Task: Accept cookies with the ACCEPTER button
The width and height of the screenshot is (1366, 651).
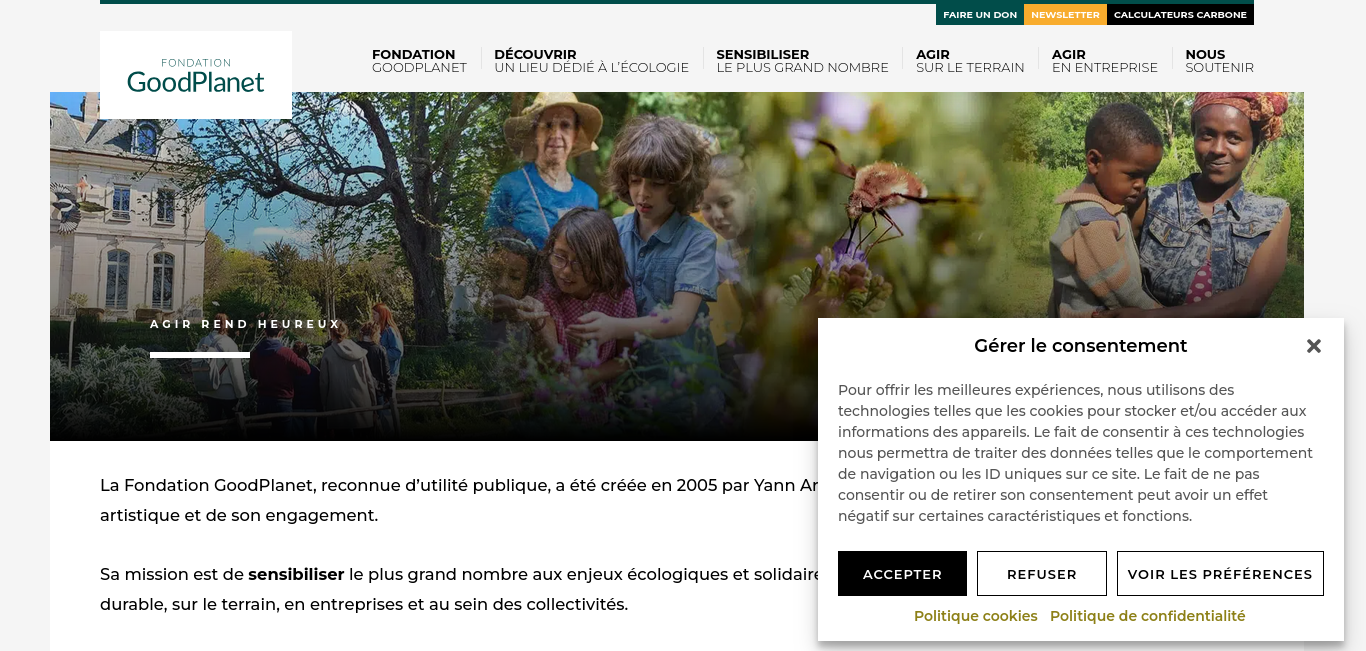Action: (x=902, y=574)
